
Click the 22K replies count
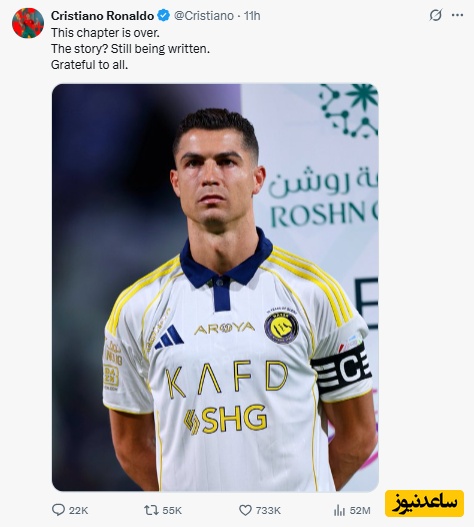pyautogui.click(x=78, y=511)
